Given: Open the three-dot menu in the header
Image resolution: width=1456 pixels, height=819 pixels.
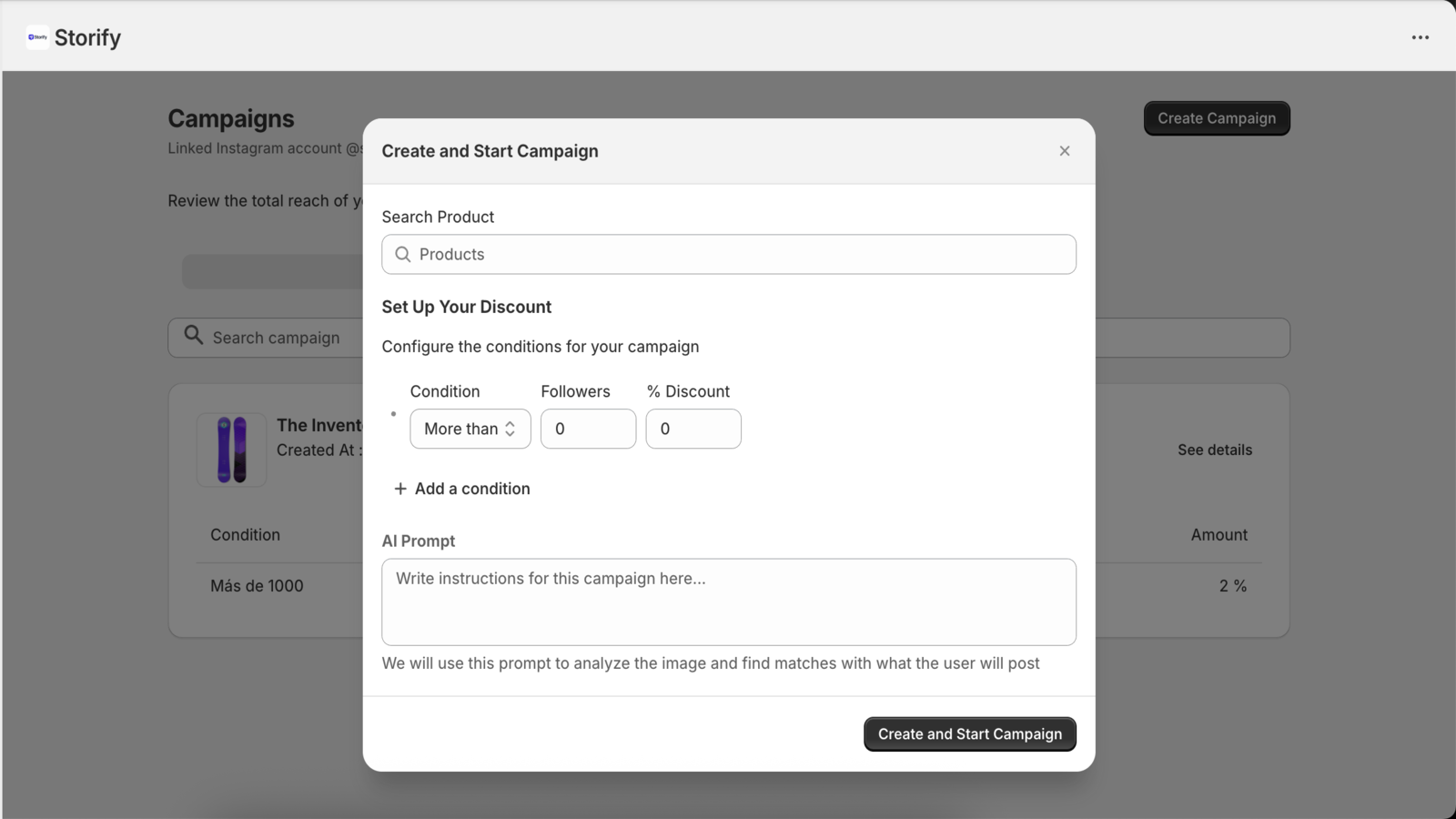Looking at the screenshot, I should click(1420, 37).
